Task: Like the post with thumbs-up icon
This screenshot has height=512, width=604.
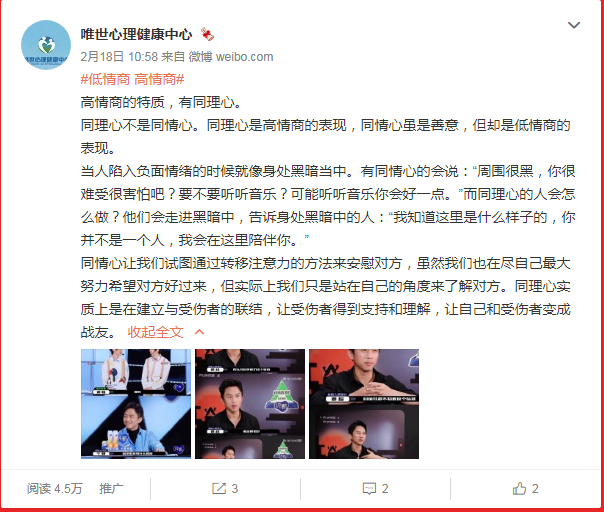Action: [x=519, y=488]
